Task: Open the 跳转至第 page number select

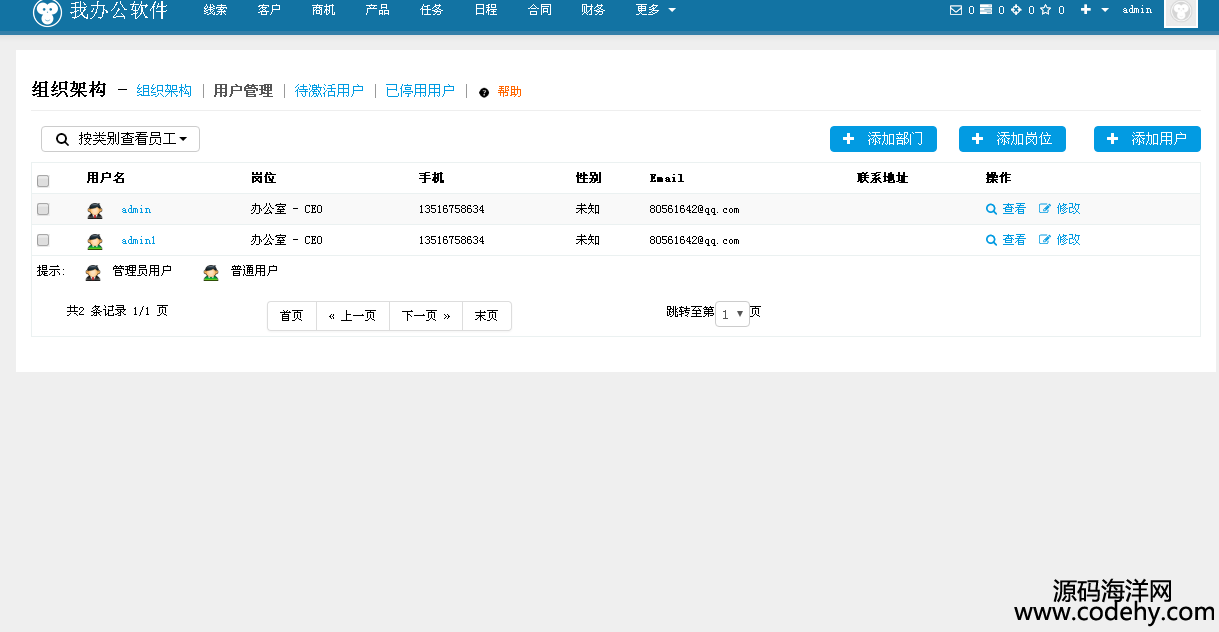Action: pos(732,314)
